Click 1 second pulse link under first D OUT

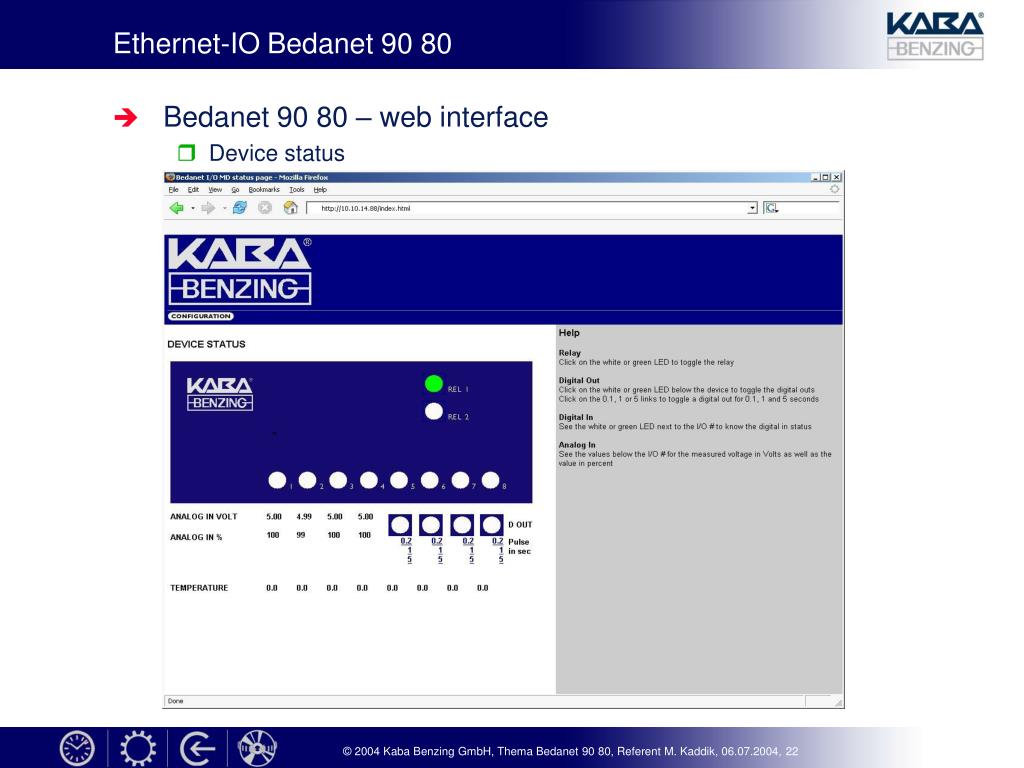409,551
